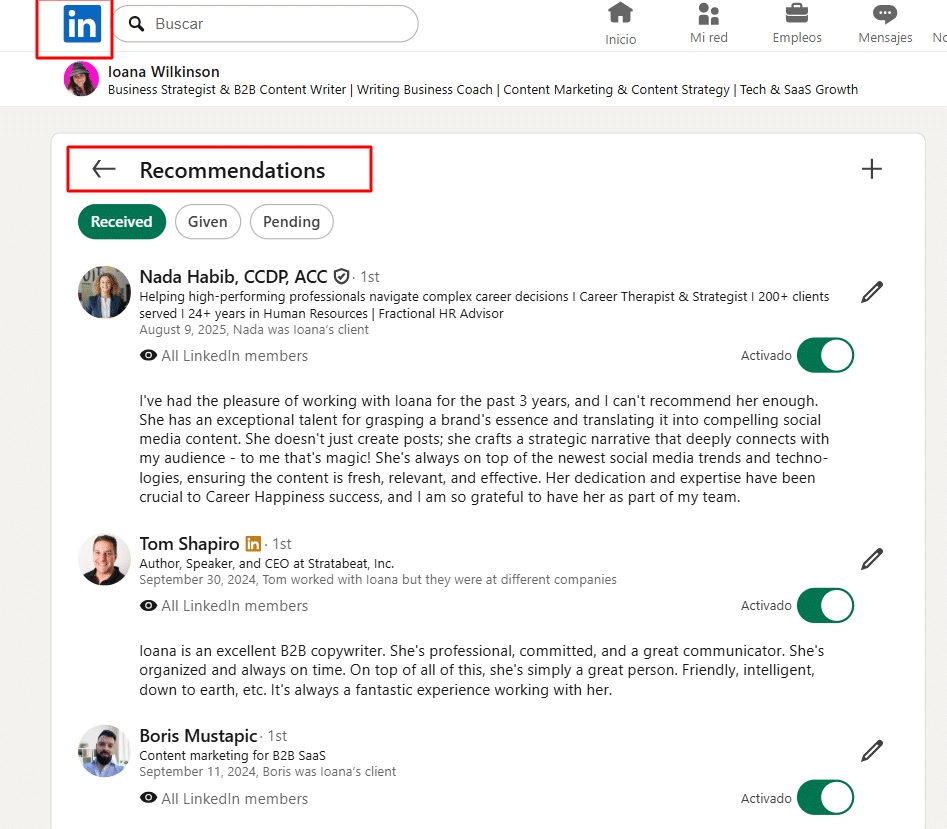
Task: Open Mi red network page
Action: tap(708, 24)
